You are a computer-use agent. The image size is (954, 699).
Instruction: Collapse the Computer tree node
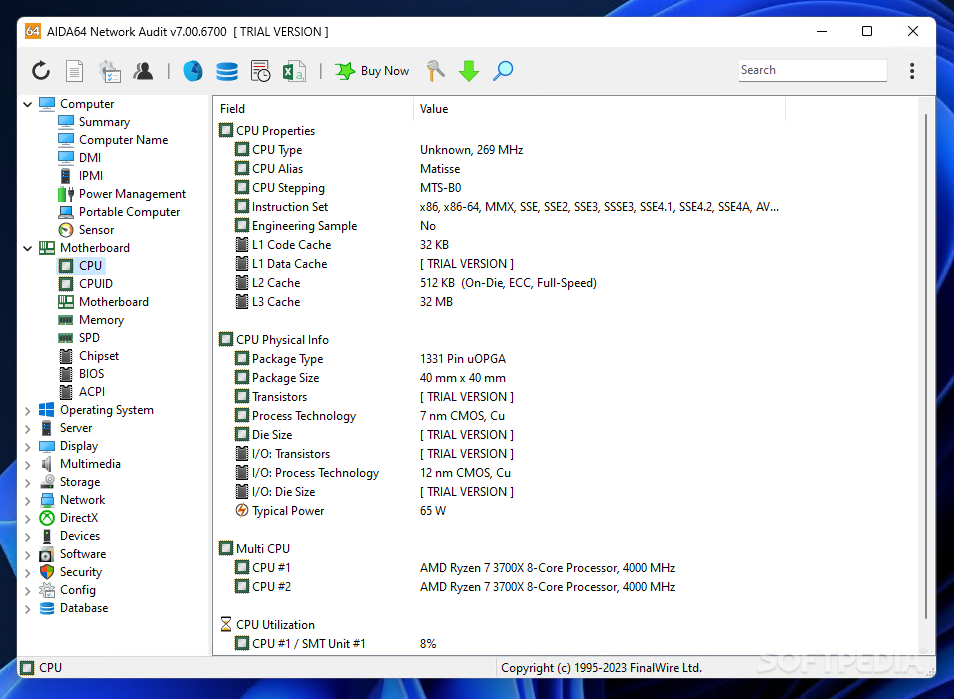pos(27,104)
